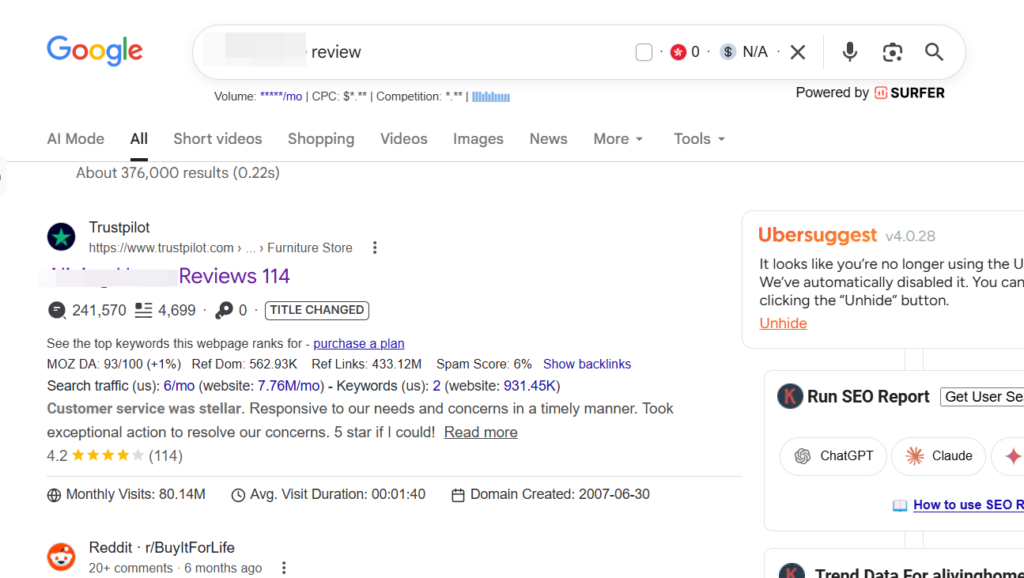The height and width of the screenshot is (578, 1024).
Task: Switch to the Images tab
Action: [478, 139]
